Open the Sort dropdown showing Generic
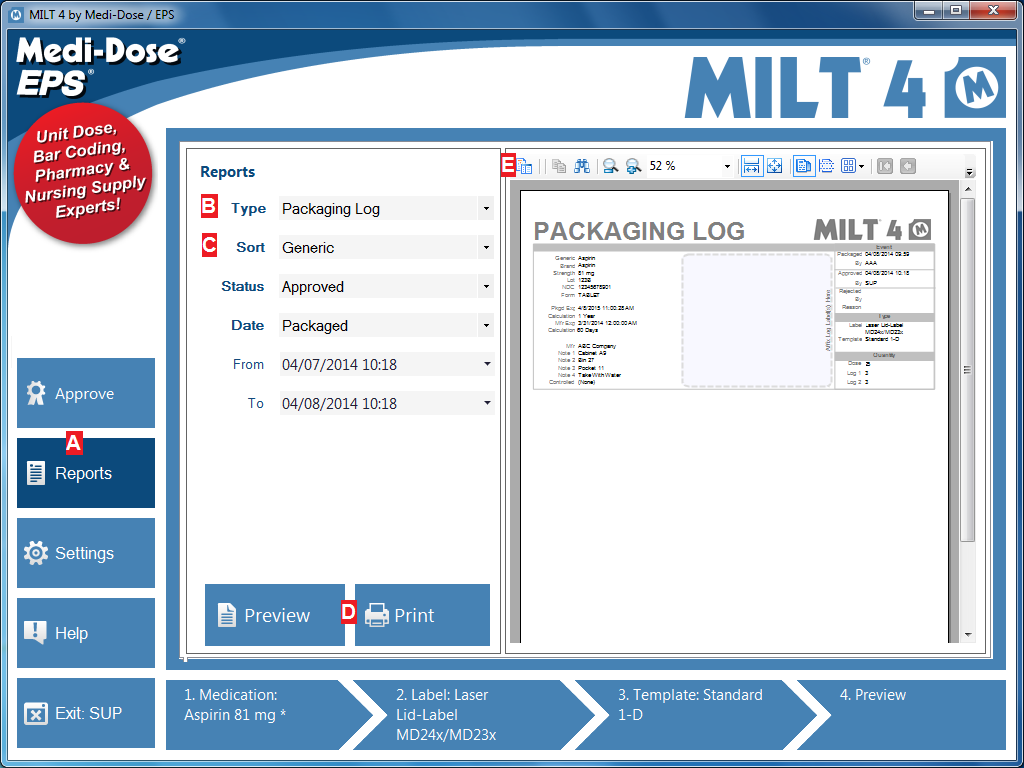This screenshot has height=768, width=1024. [486, 248]
